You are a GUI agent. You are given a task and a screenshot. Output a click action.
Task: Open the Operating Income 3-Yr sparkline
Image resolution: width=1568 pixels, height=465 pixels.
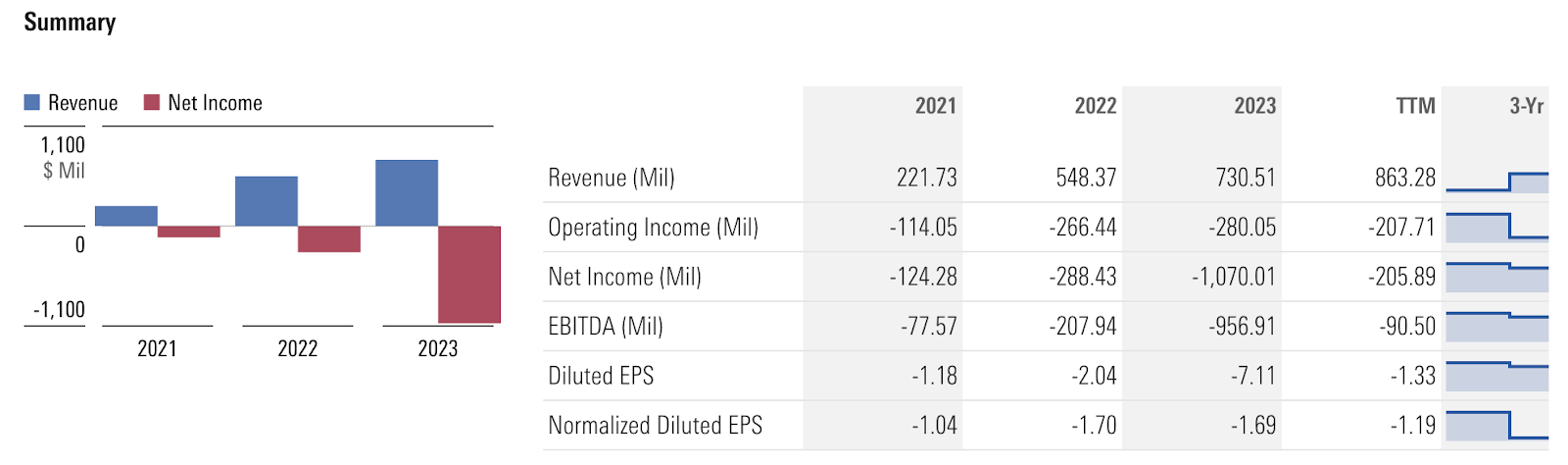[1496, 227]
